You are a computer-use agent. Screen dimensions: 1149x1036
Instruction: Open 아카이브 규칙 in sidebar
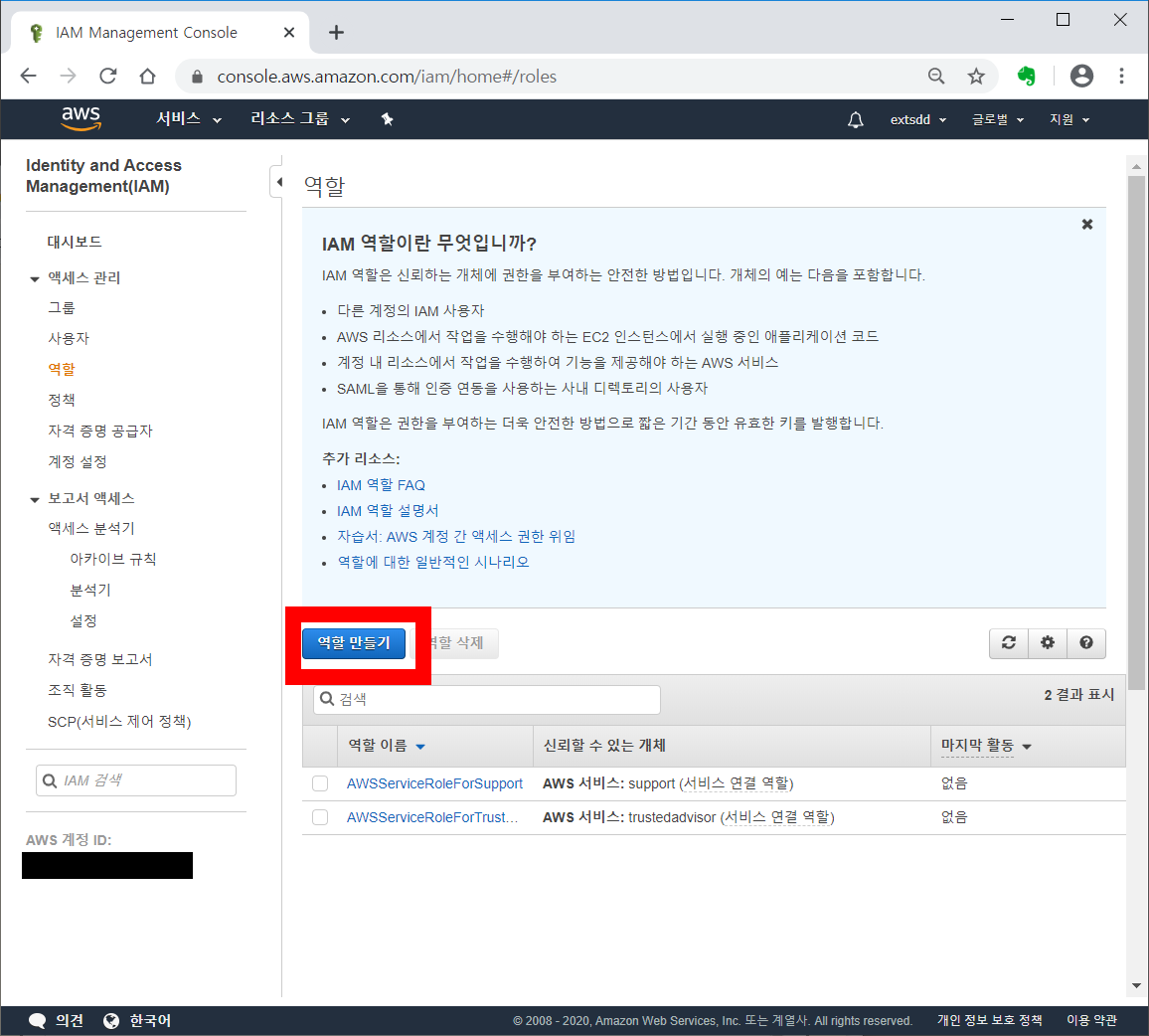(113, 560)
